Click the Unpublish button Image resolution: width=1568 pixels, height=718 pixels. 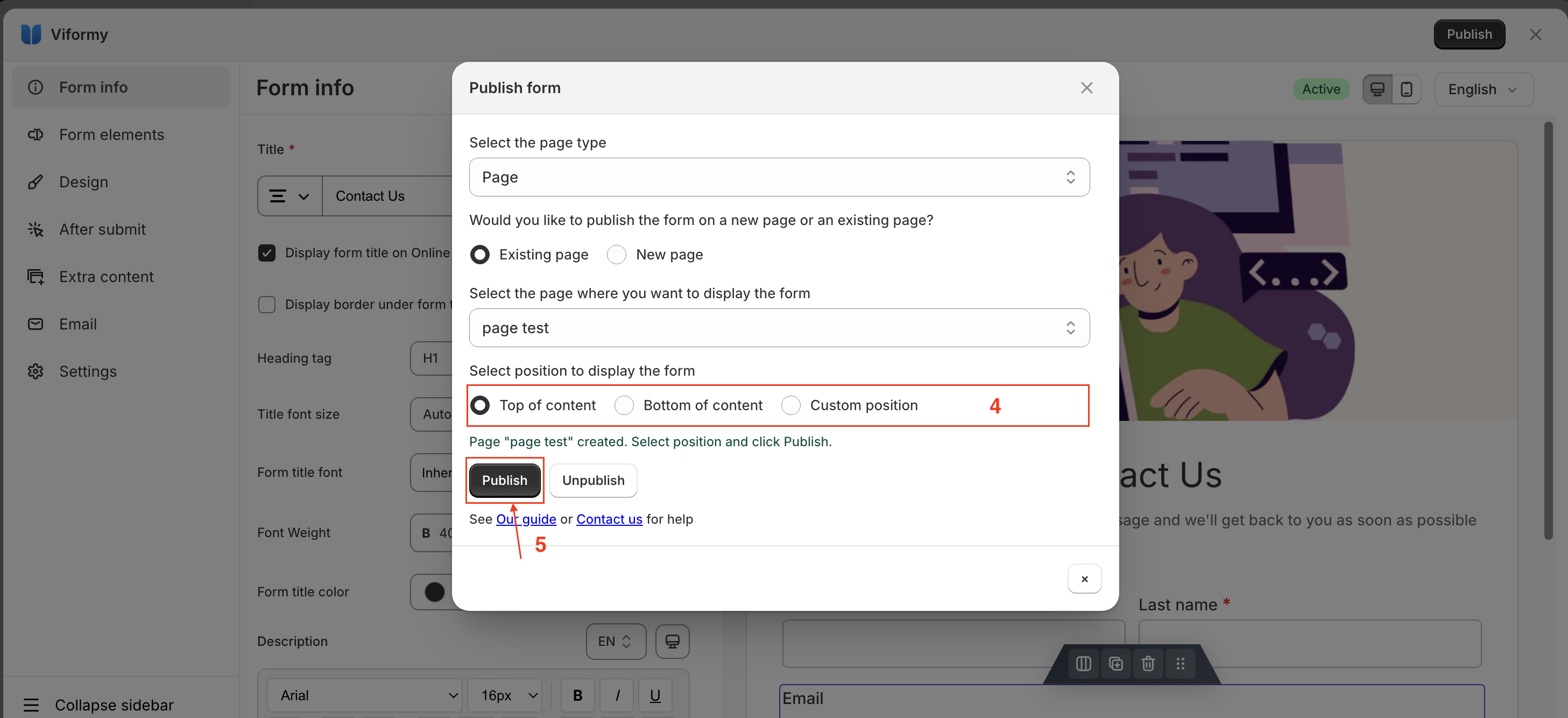593,481
